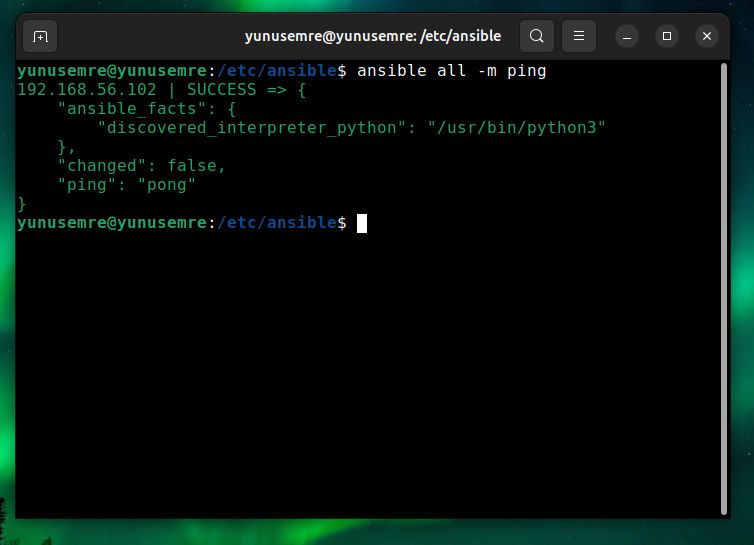
Task: Click the empty black terminal area
Action: (x=370, y=380)
